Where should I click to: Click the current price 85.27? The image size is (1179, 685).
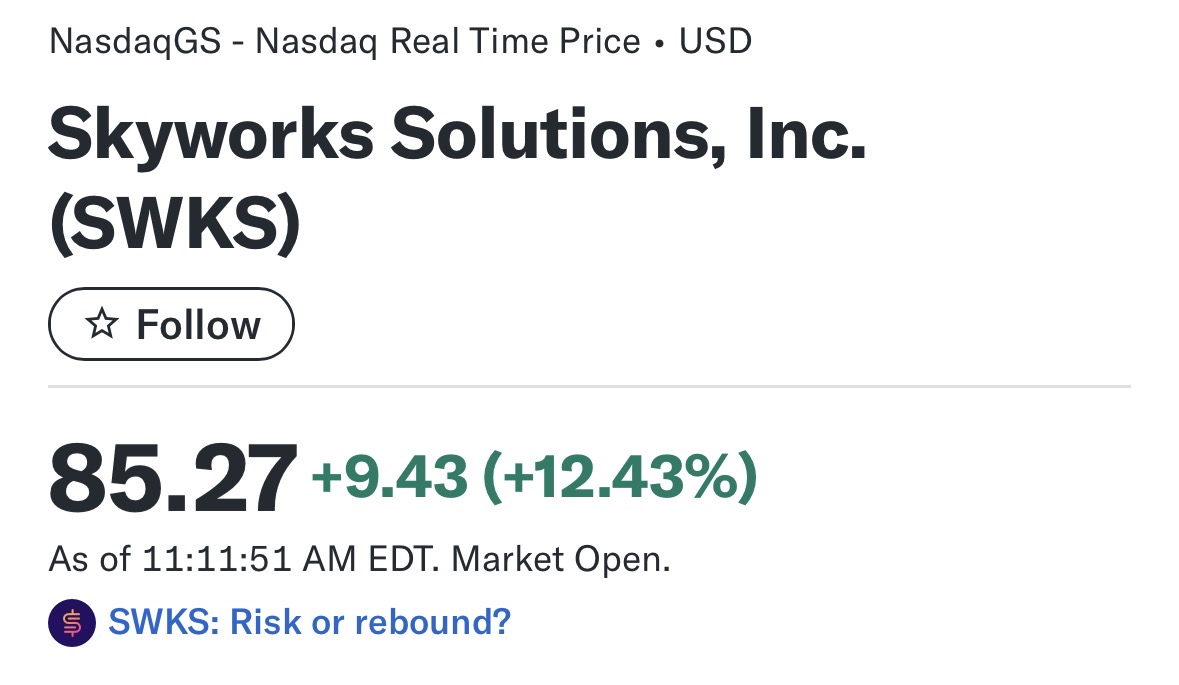(x=173, y=478)
